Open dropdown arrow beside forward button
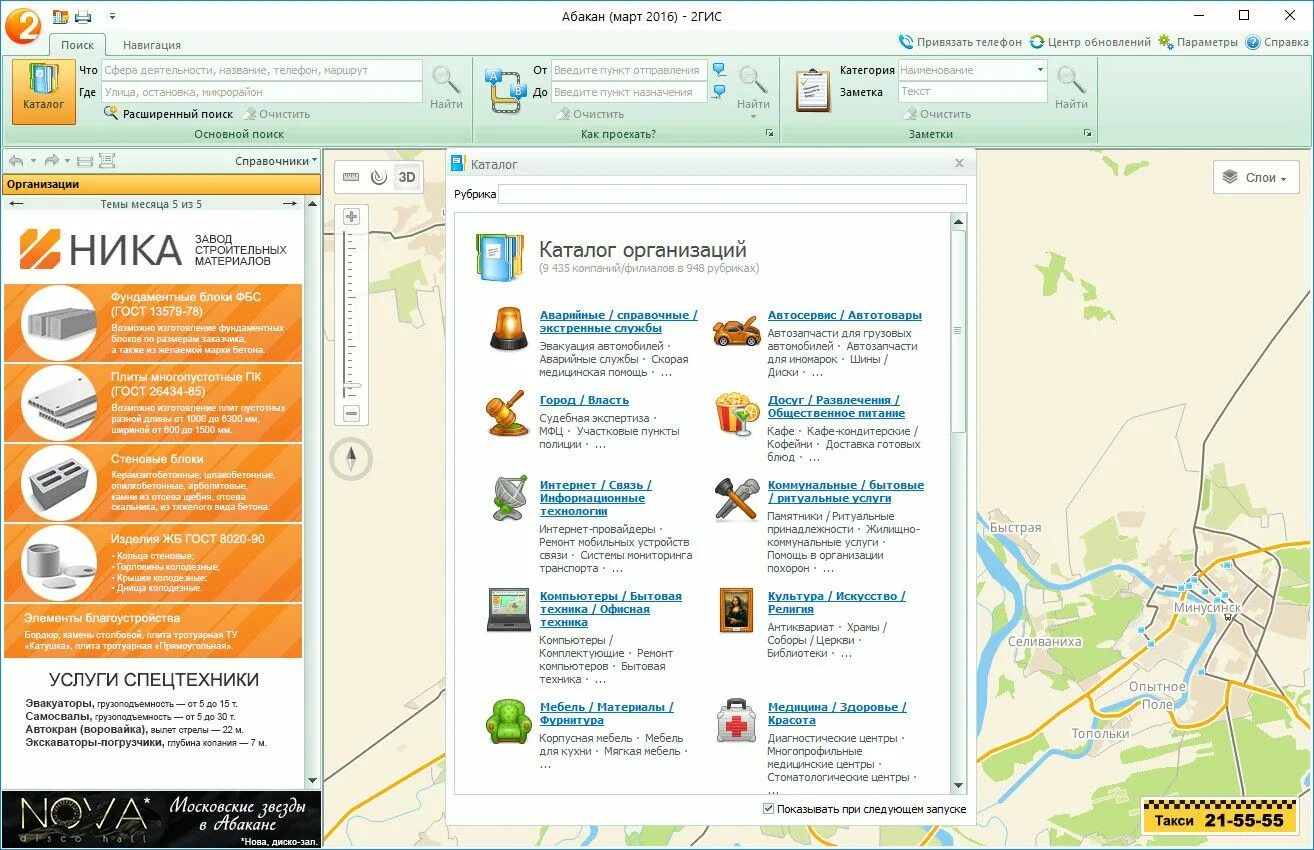This screenshot has width=1314, height=850. pyautogui.click(x=67, y=160)
